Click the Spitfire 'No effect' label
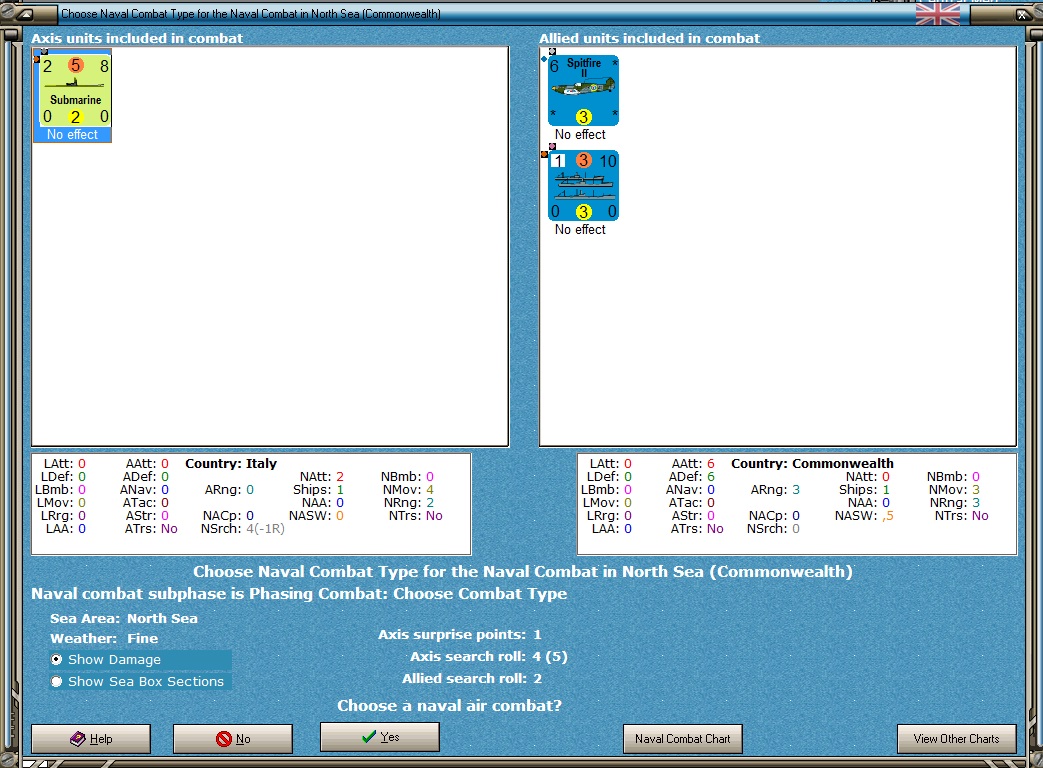Viewport: 1043px width, 768px height. pyautogui.click(x=580, y=134)
